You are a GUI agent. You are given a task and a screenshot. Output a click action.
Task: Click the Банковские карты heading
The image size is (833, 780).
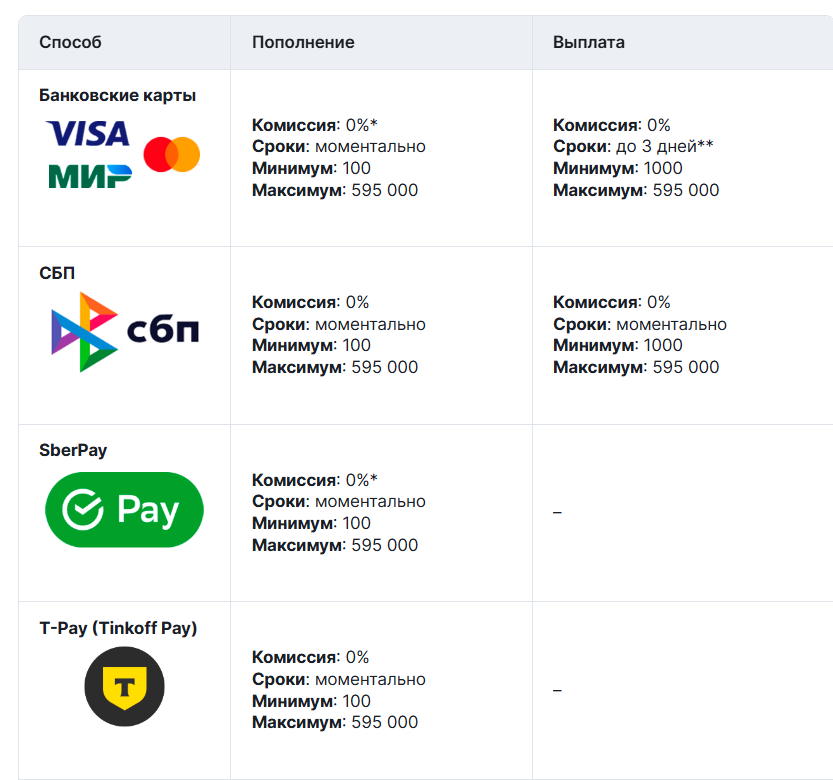pyautogui.click(x=117, y=95)
